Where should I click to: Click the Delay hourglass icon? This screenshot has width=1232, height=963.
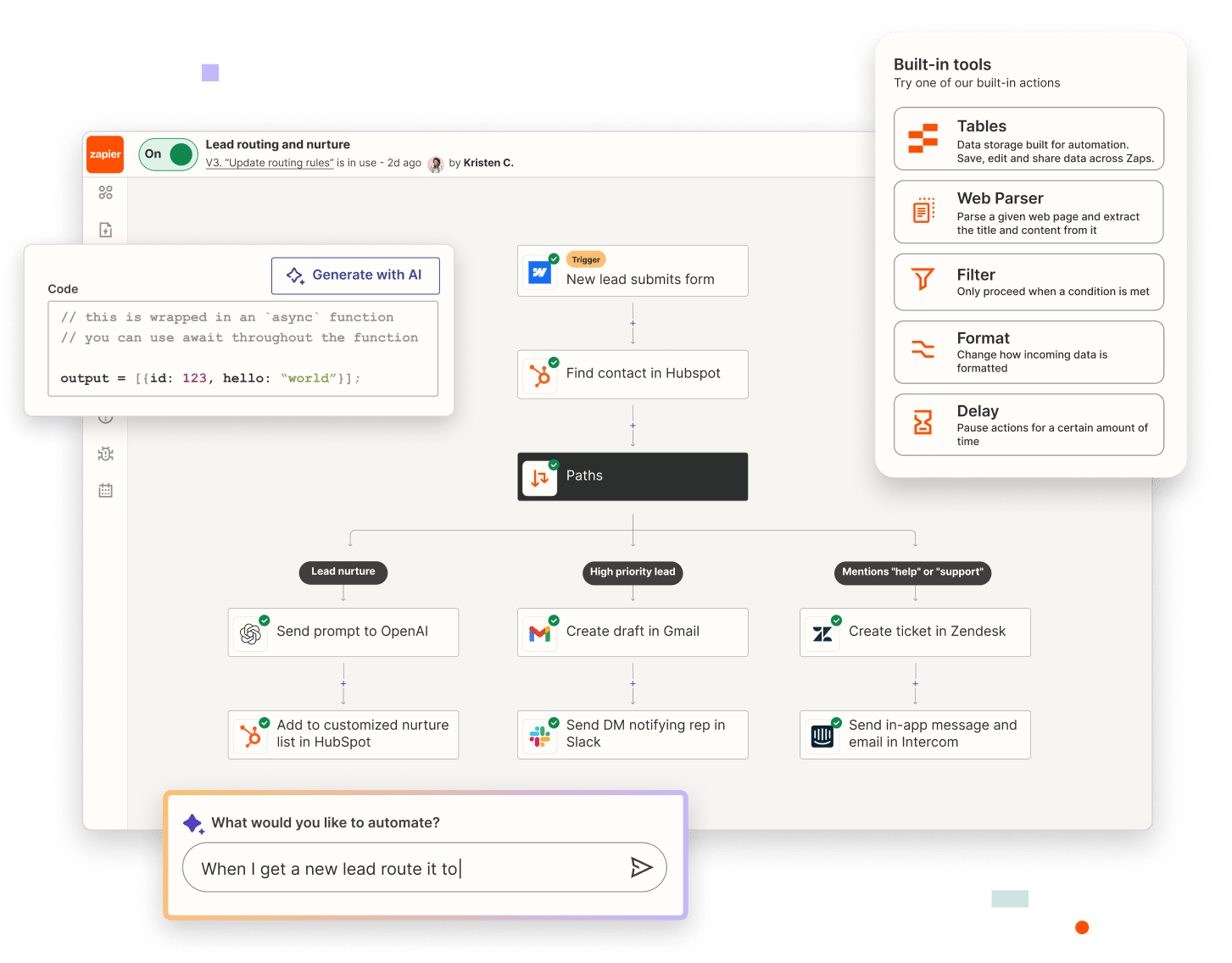click(x=923, y=422)
